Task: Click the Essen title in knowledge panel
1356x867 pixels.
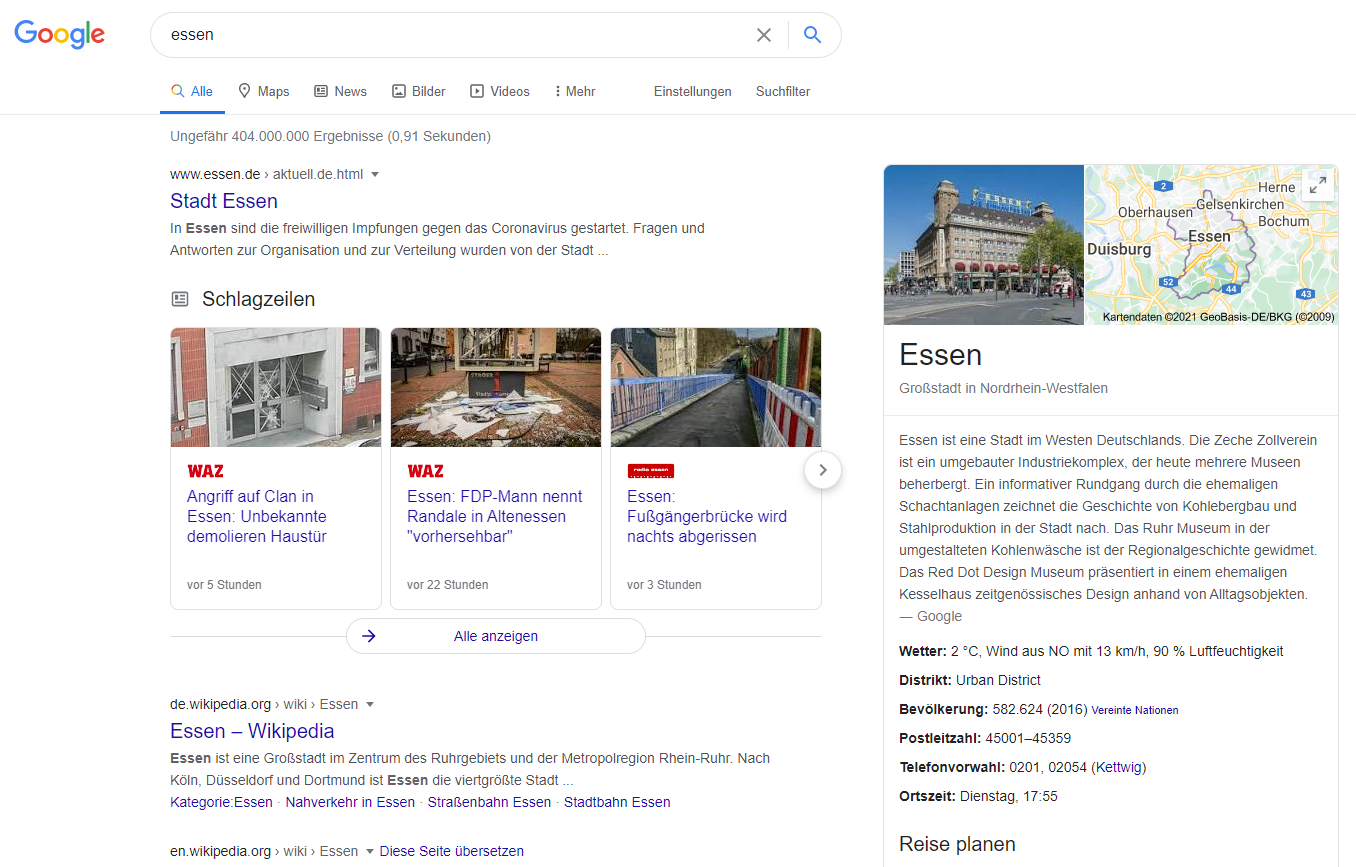Action: pos(940,354)
